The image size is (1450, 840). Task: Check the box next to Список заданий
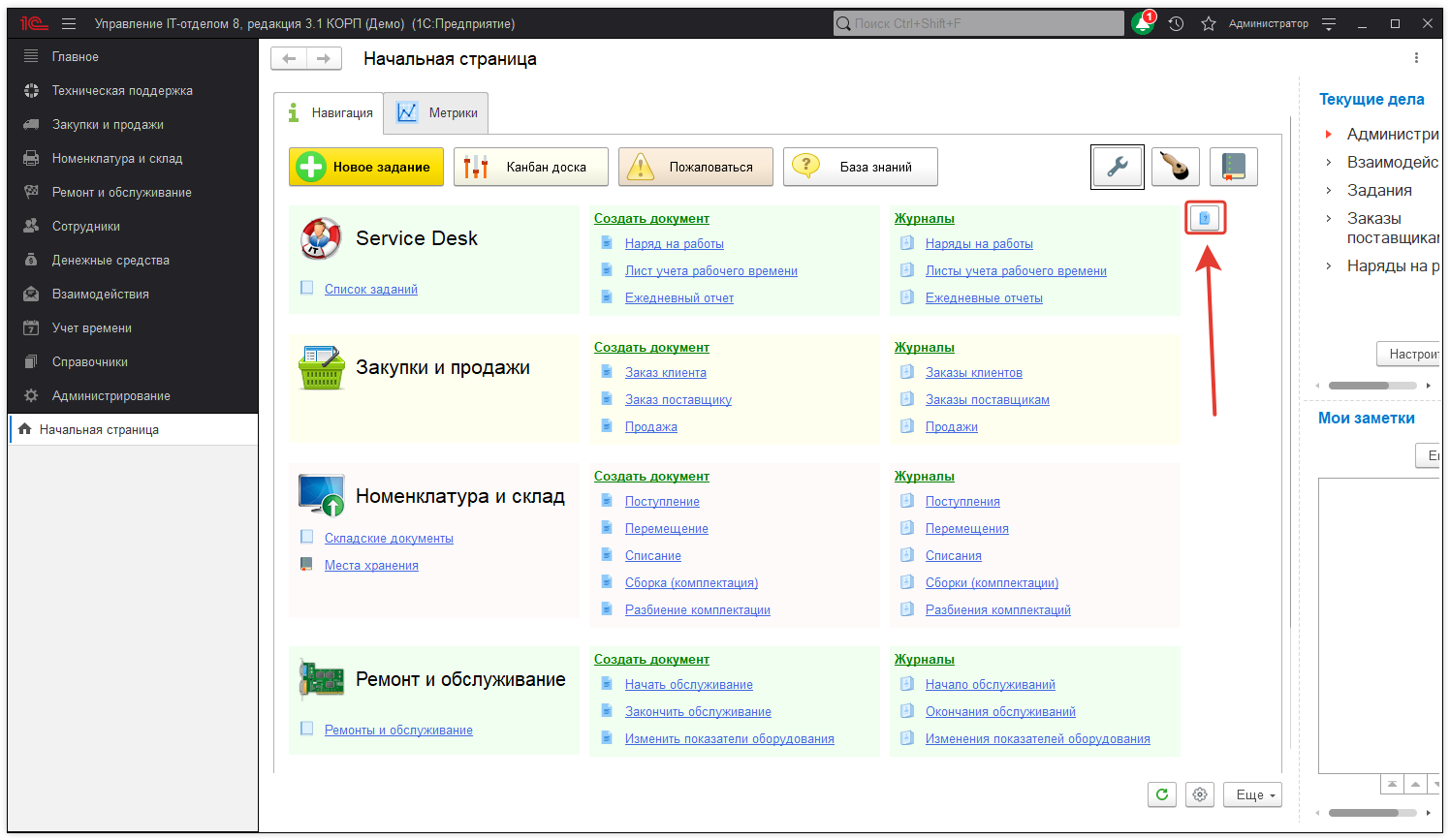(x=306, y=289)
